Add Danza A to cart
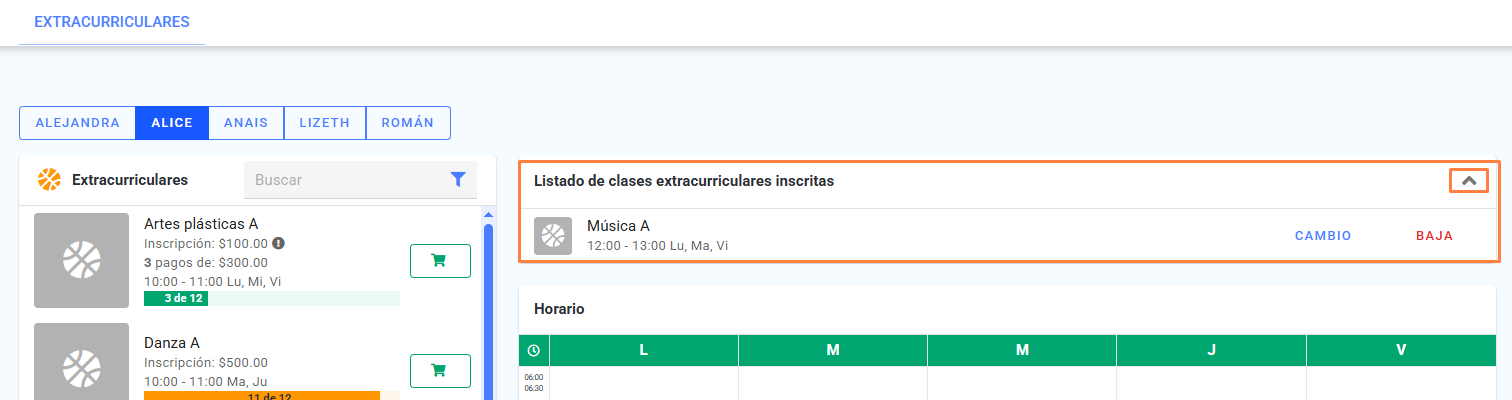This screenshot has height=400, width=1512. click(440, 370)
